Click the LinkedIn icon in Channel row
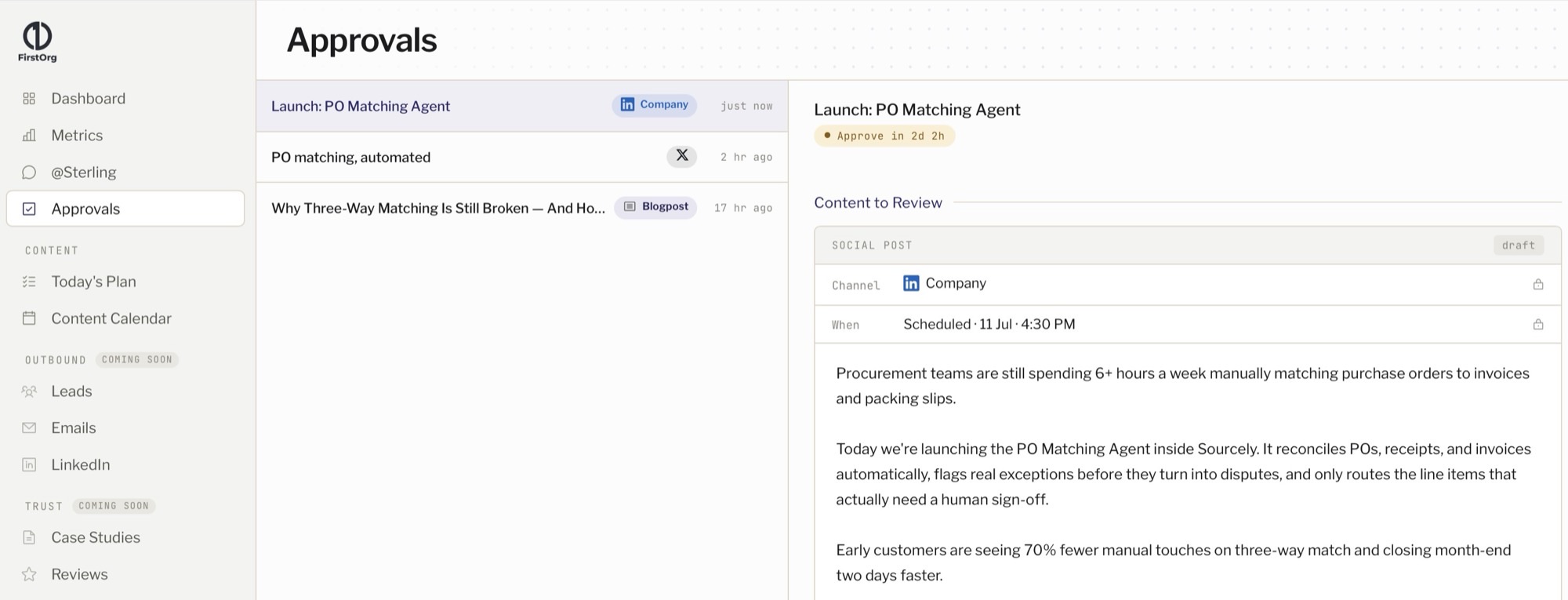 [x=910, y=283]
